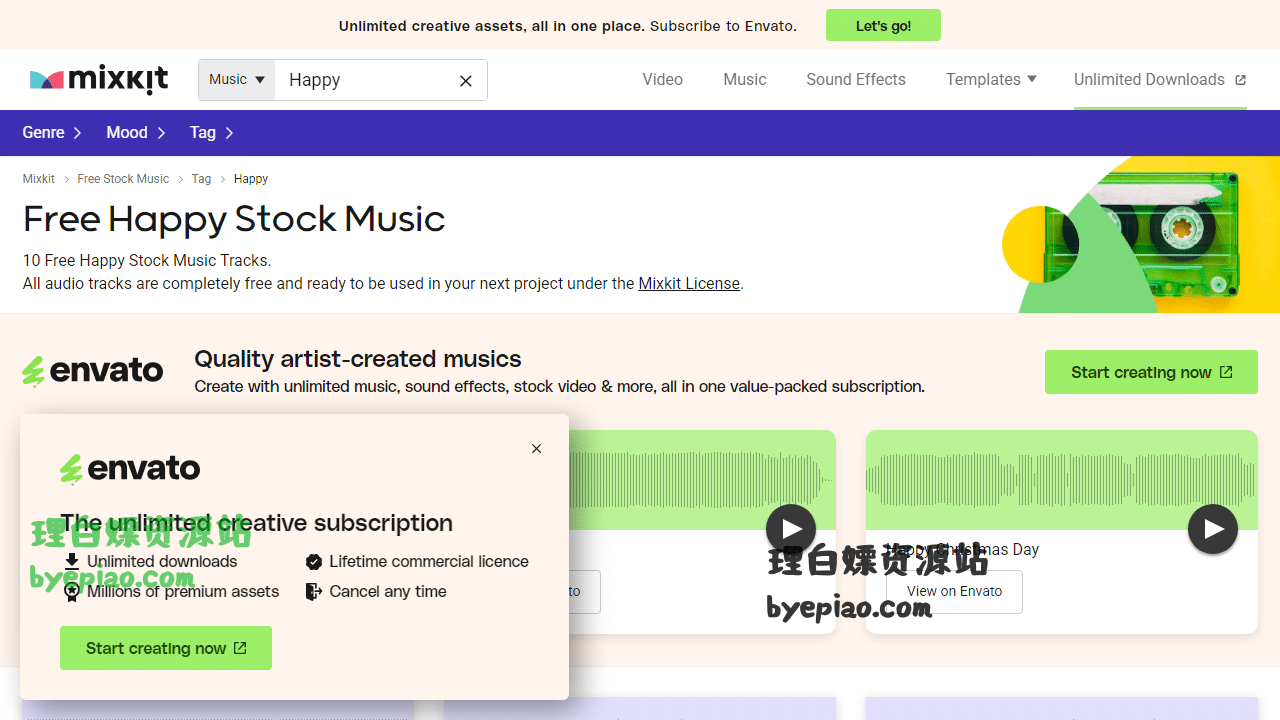The width and height of the screenshot is (1280, 720).
Task: Click The unlimited creative subscription heading
Action: (x=256, y=523)
